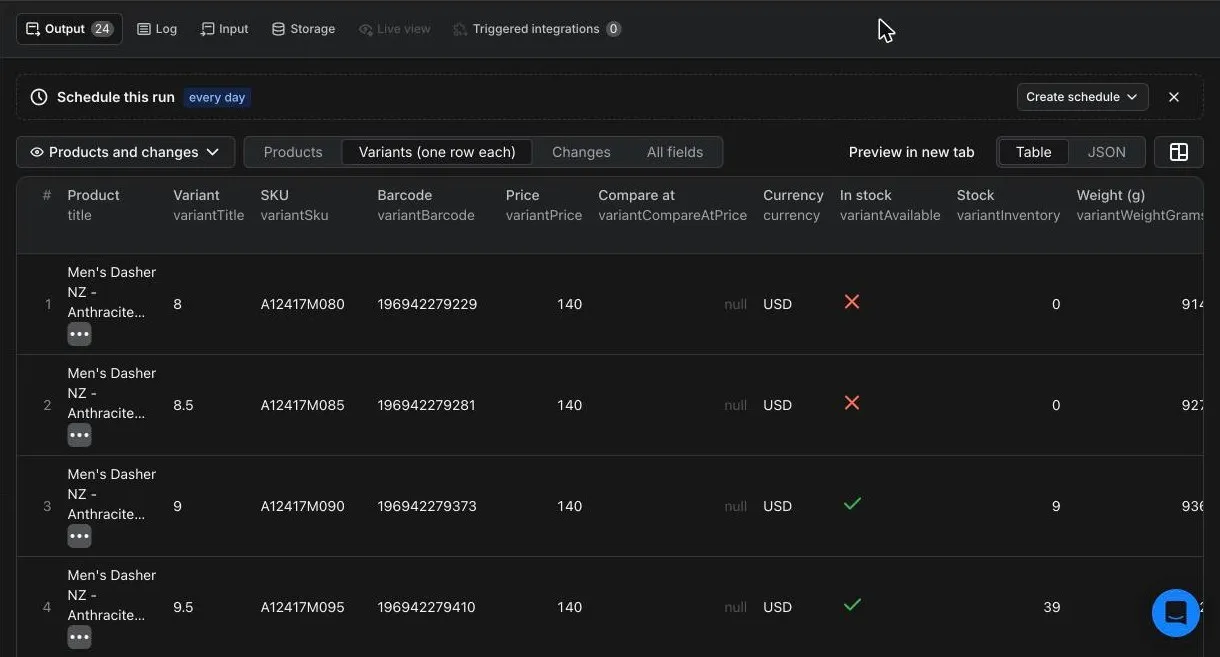The image size is (1220, 657).
Task: Click the Price column header
Action: tap(544, 205)
